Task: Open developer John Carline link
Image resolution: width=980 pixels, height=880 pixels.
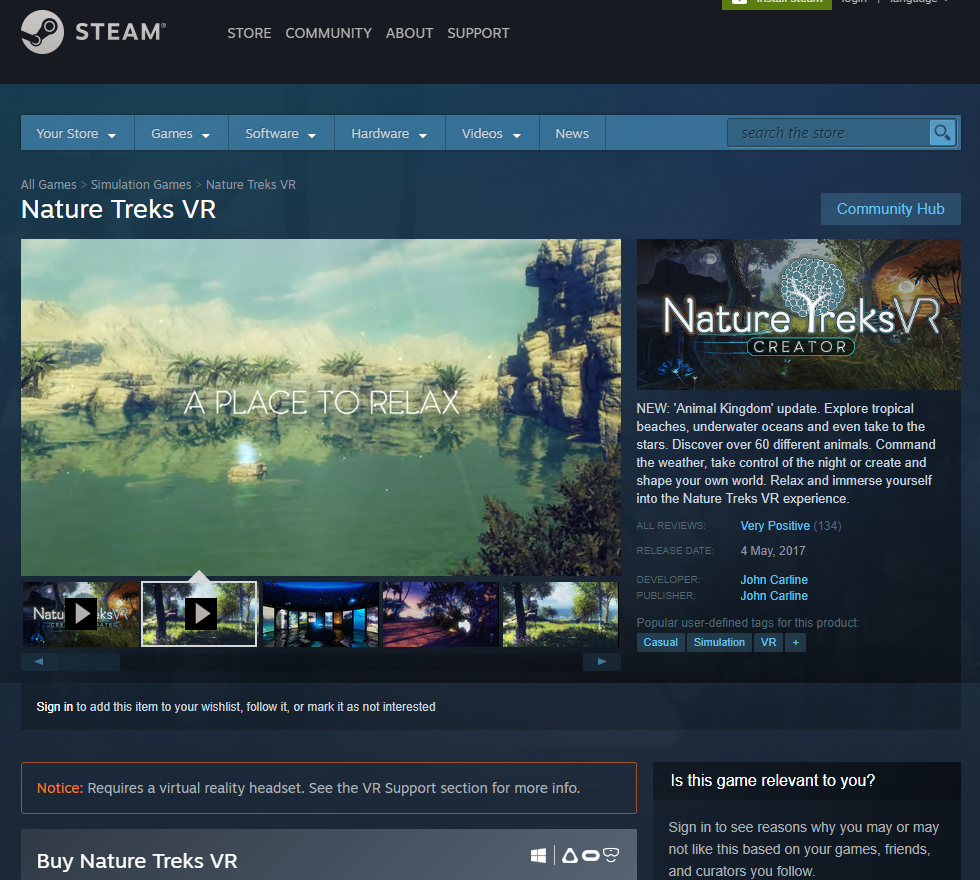Action: click(x=774, y=579)
